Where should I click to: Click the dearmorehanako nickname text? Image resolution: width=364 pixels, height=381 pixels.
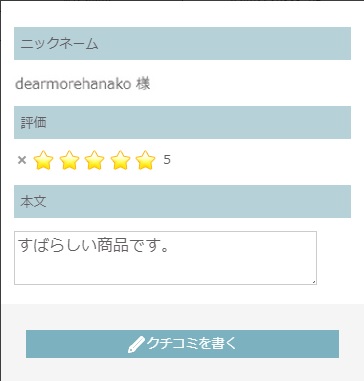pos(73,84)
